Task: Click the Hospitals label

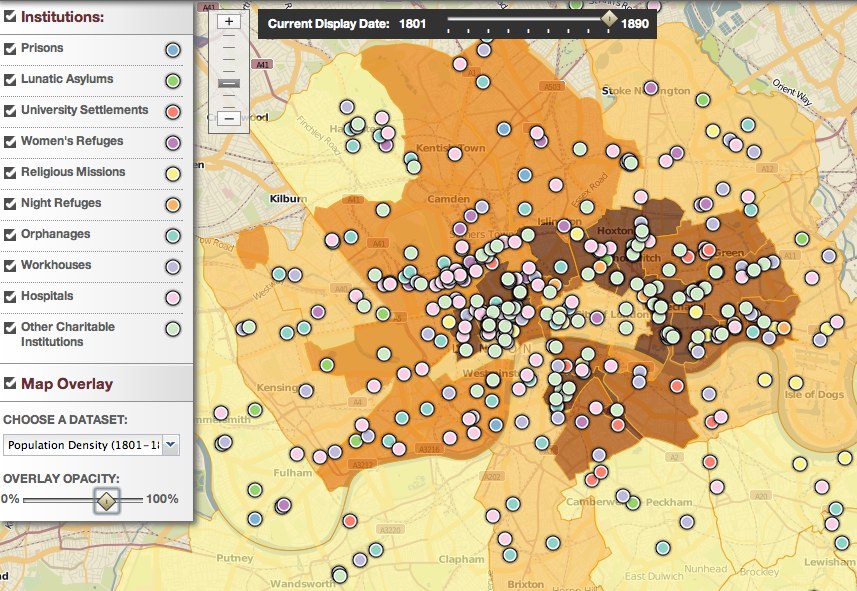Action: click(47, 296)
